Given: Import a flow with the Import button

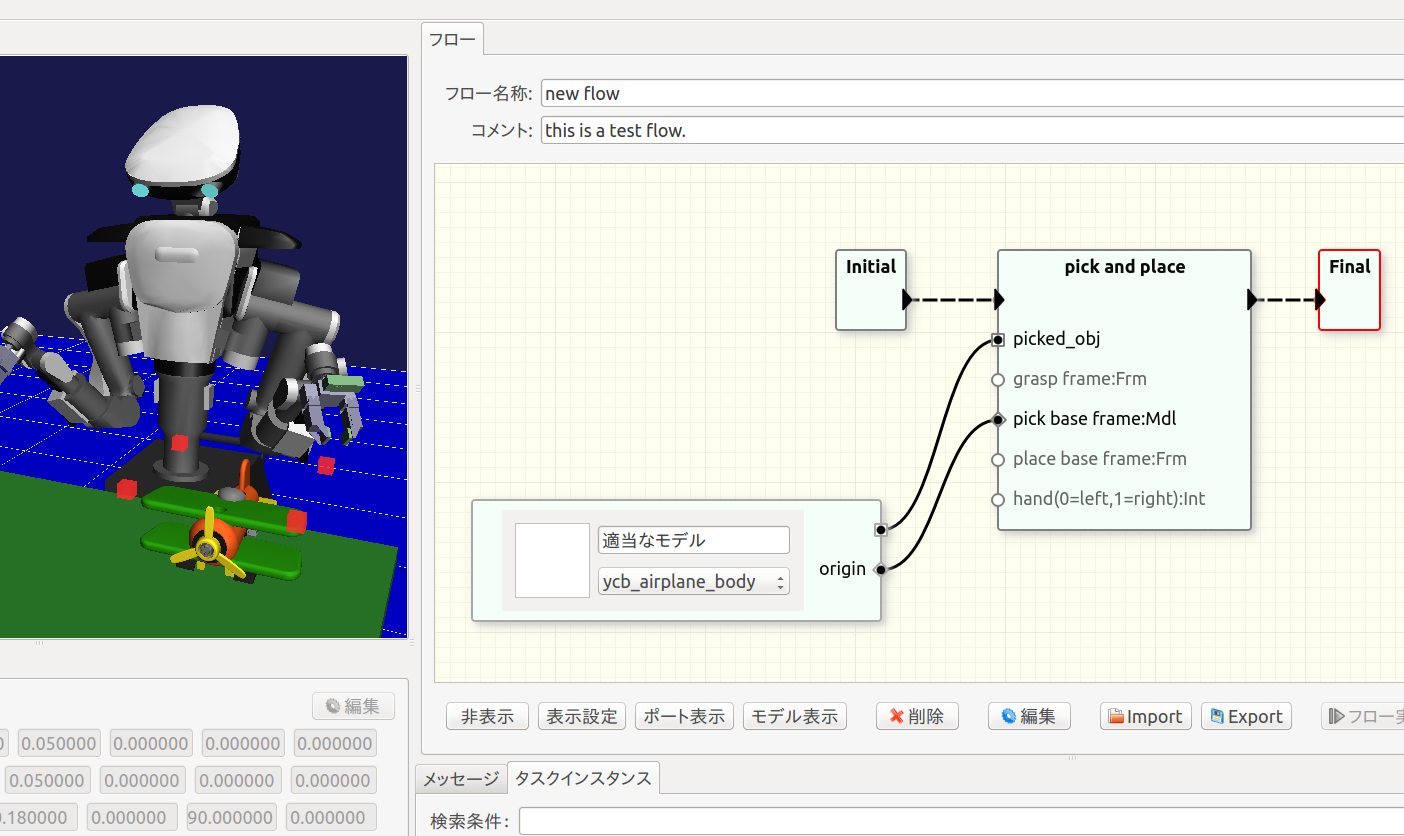Looking at the screenshot, I should pos(1146,716).
